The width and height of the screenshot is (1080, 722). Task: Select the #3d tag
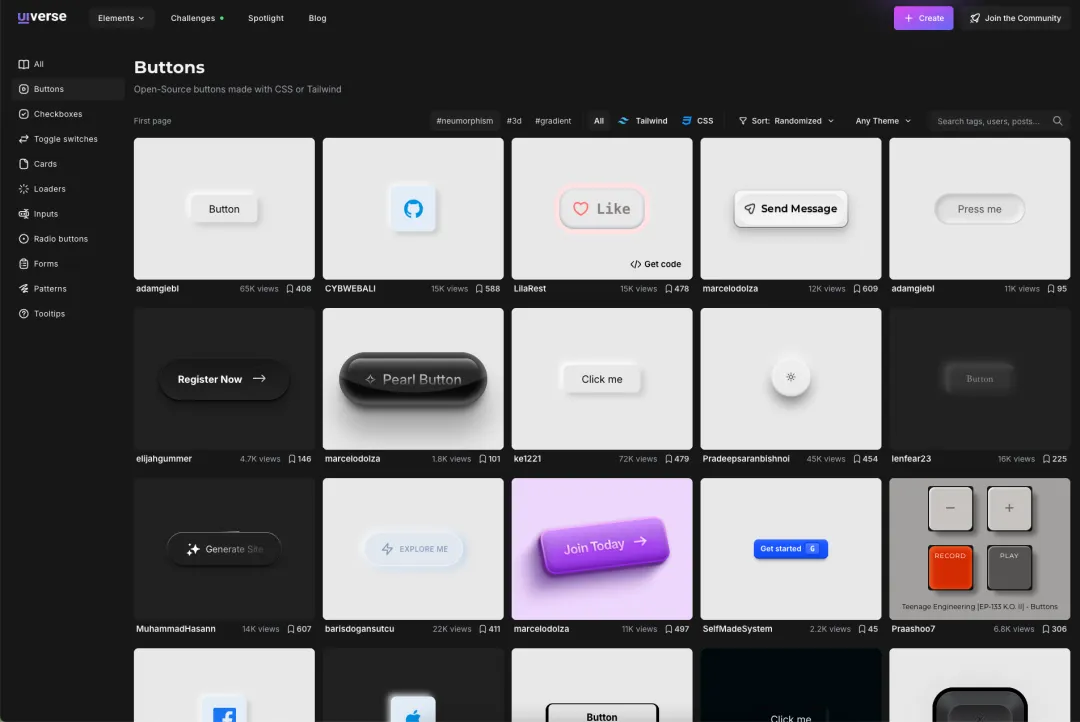coord(514,121)
